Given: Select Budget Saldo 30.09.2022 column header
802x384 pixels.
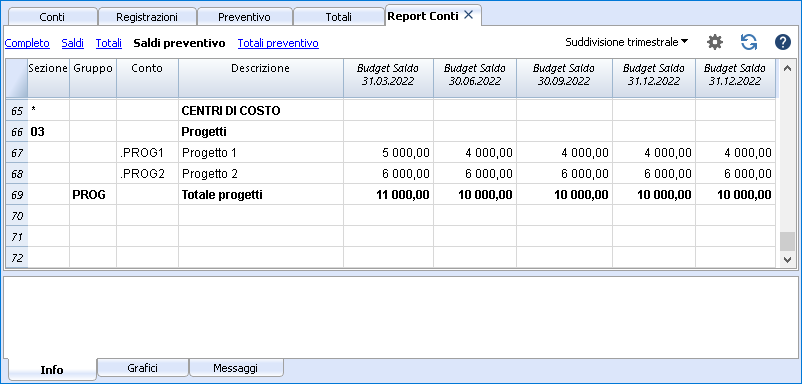Looking at the screenshot, I should pos(564,78).
